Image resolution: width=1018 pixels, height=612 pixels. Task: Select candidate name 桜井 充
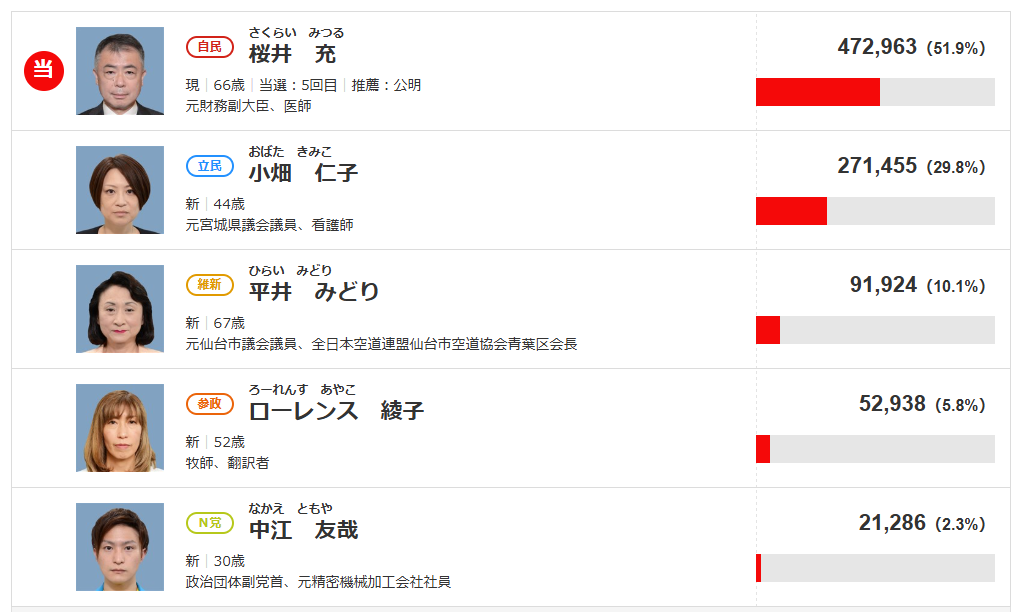pos(292,54)
